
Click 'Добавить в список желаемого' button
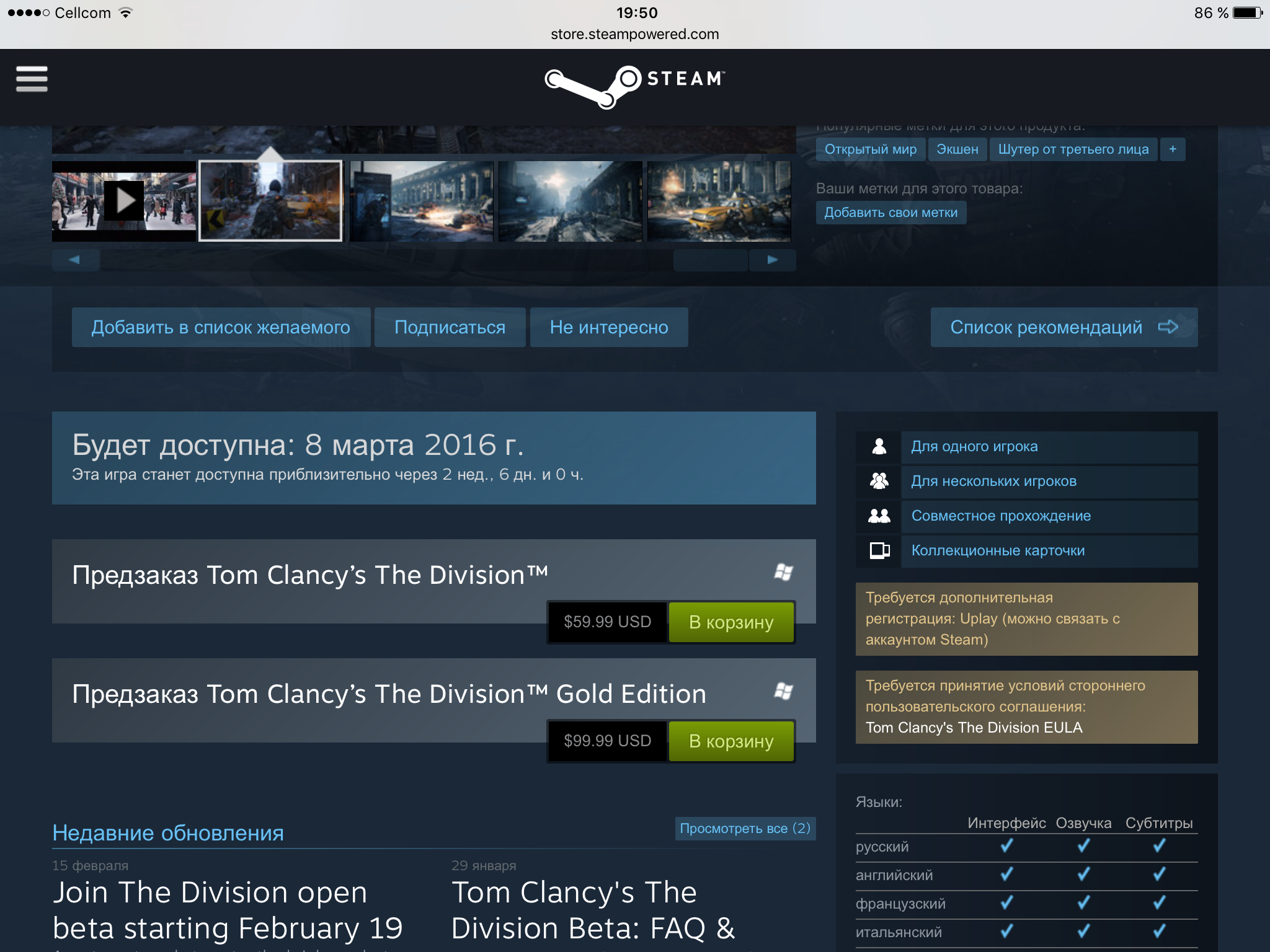pyautogui.click(x=221, y=327)
